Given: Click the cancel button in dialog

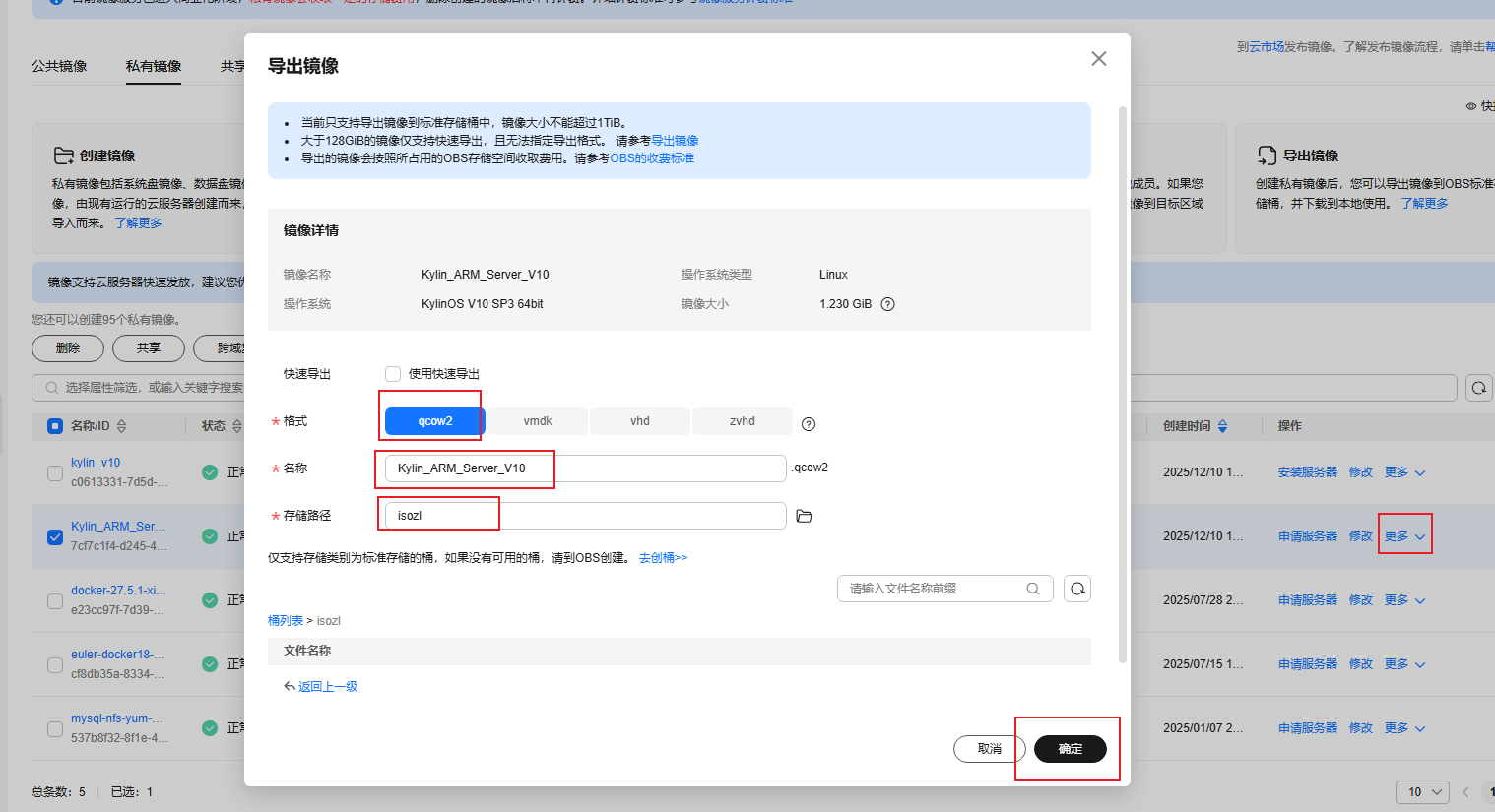Looking at the screenshot, I should pos(989,749).
